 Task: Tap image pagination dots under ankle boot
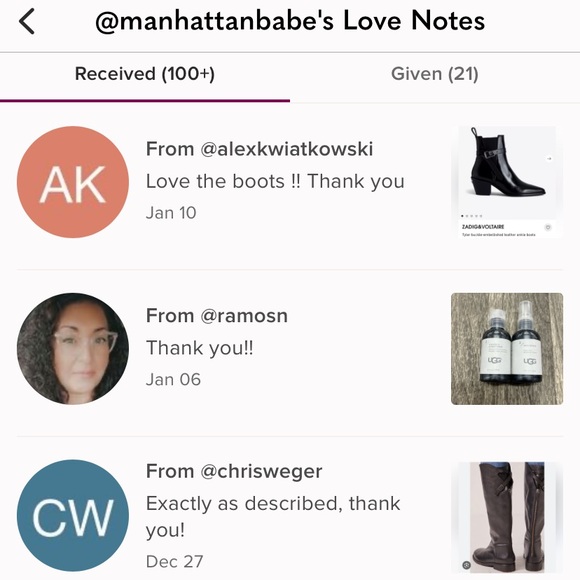(x=472, y=216)
